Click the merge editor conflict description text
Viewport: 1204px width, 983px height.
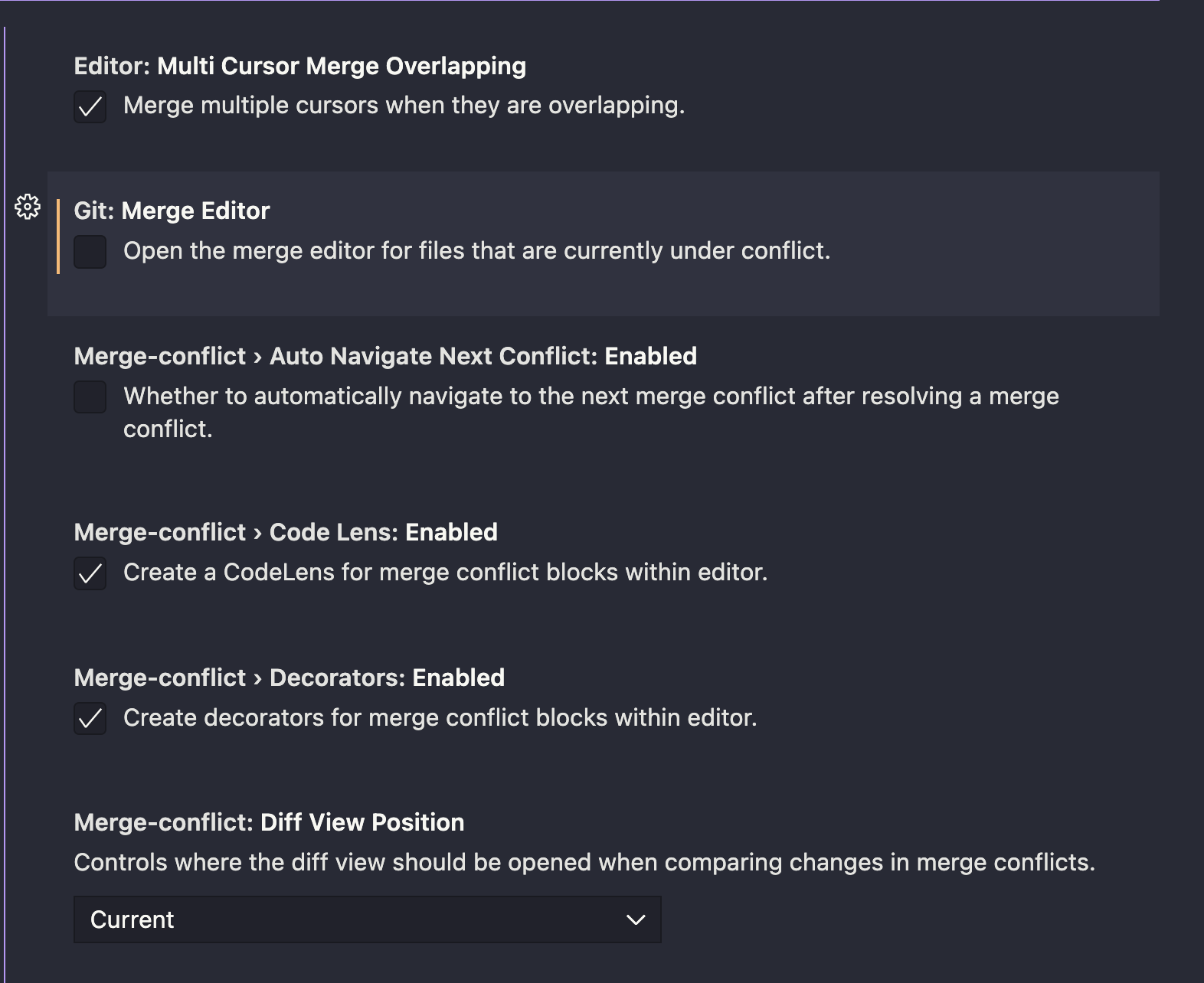[x=479, y=250]
